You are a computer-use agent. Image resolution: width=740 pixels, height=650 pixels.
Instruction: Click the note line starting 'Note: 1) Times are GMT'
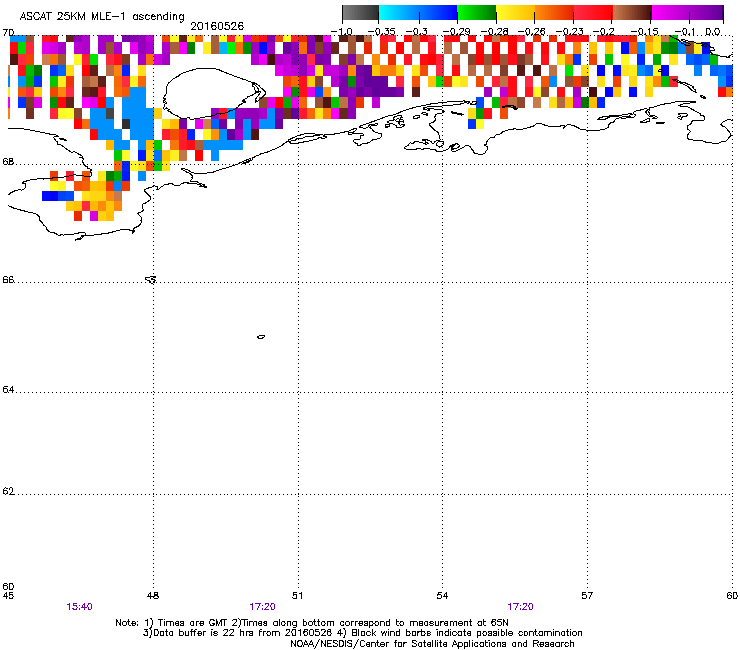click(x=312, y=623)
